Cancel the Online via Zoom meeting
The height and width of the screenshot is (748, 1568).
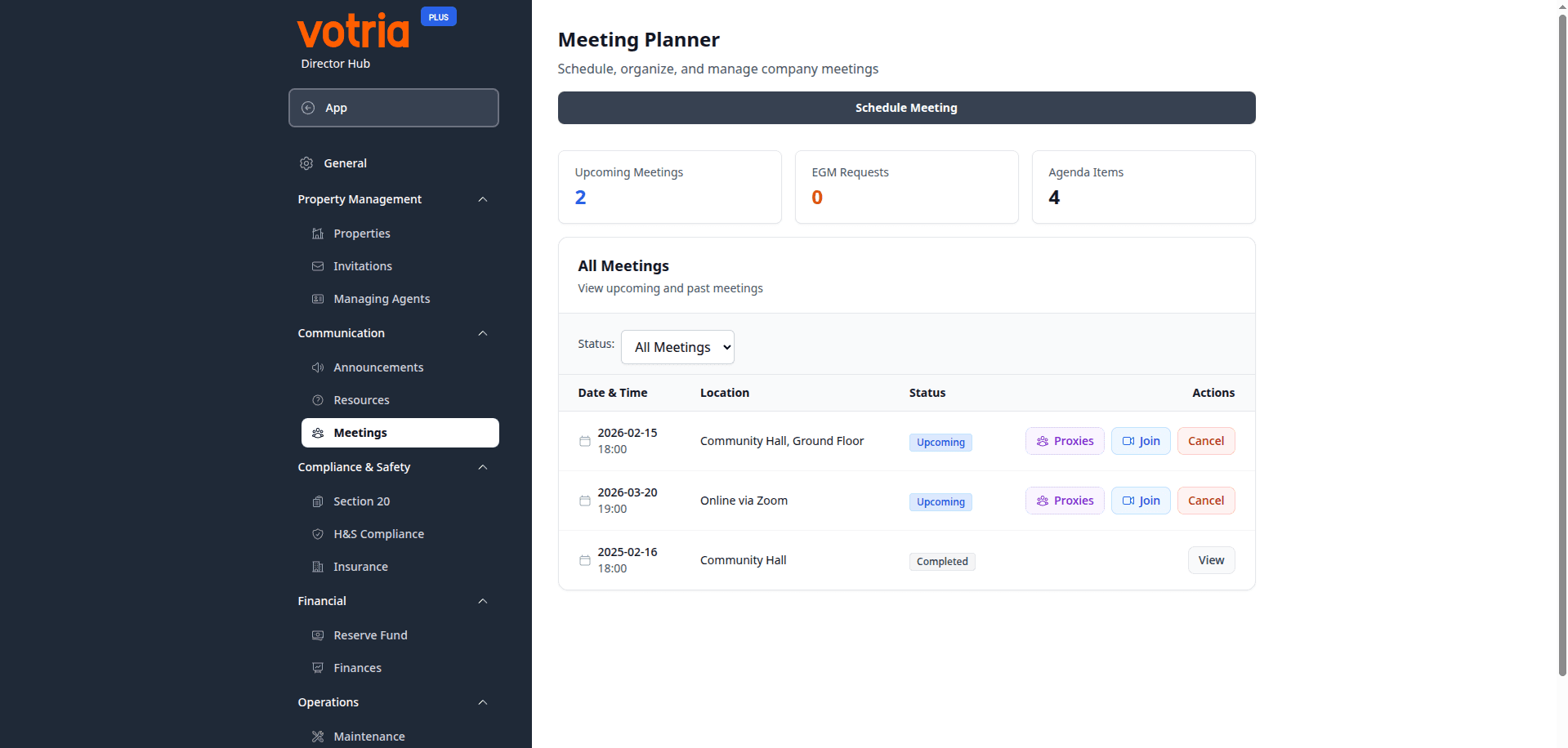(x=1205, y=501)
